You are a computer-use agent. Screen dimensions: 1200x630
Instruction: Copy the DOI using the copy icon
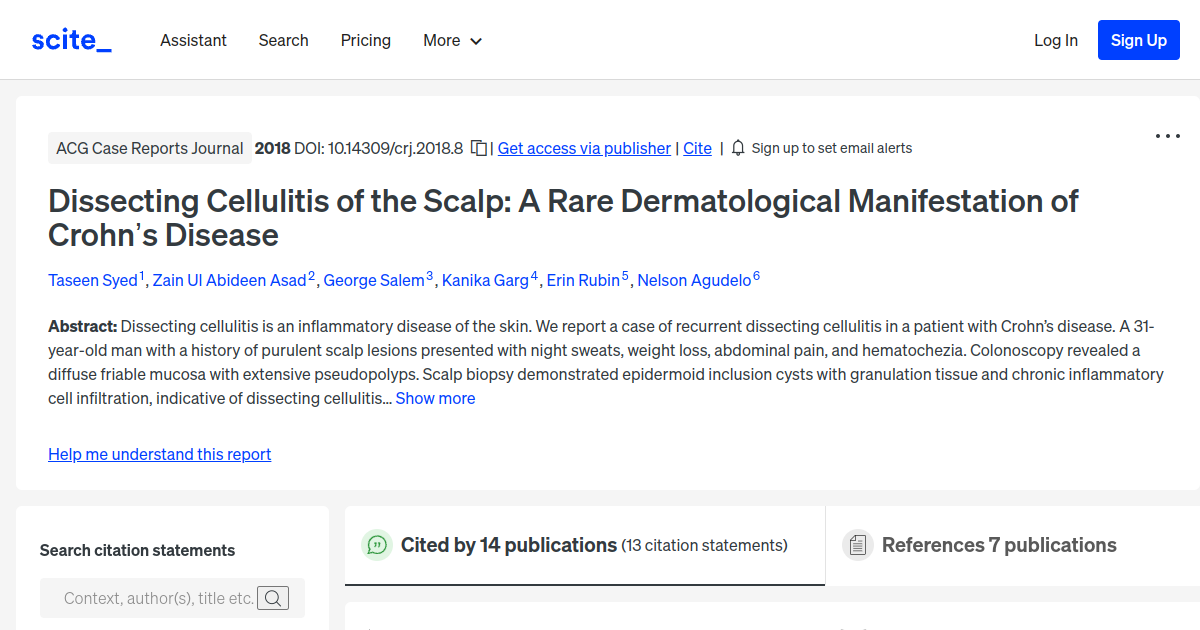(478, 147)
